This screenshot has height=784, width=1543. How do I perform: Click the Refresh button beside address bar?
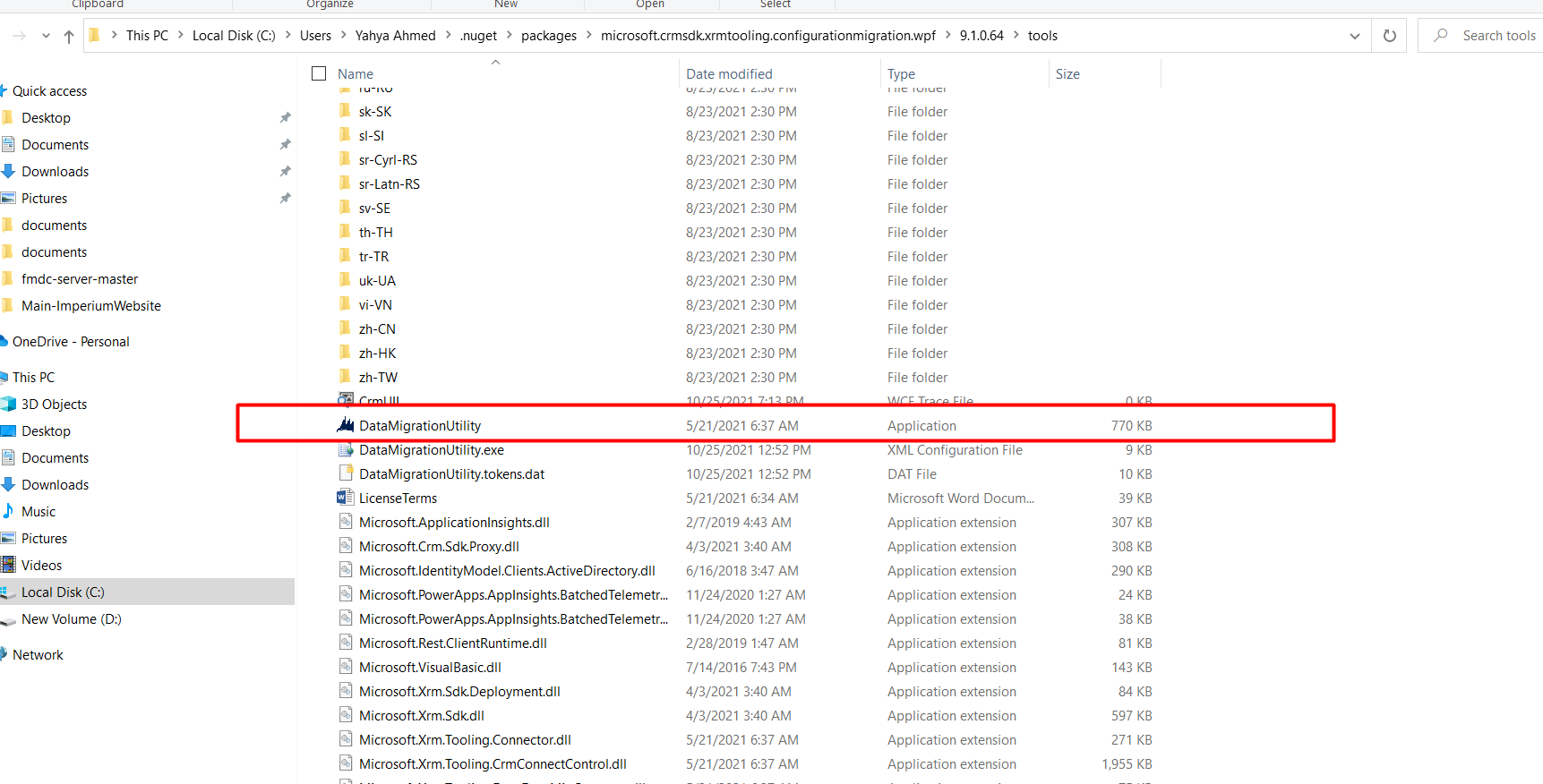(1389, 36)
